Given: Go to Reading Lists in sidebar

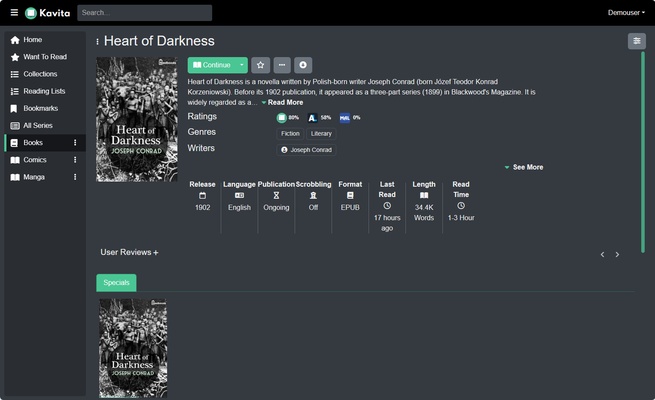Looking at the screenshot, I should click(x=44, y=91).
